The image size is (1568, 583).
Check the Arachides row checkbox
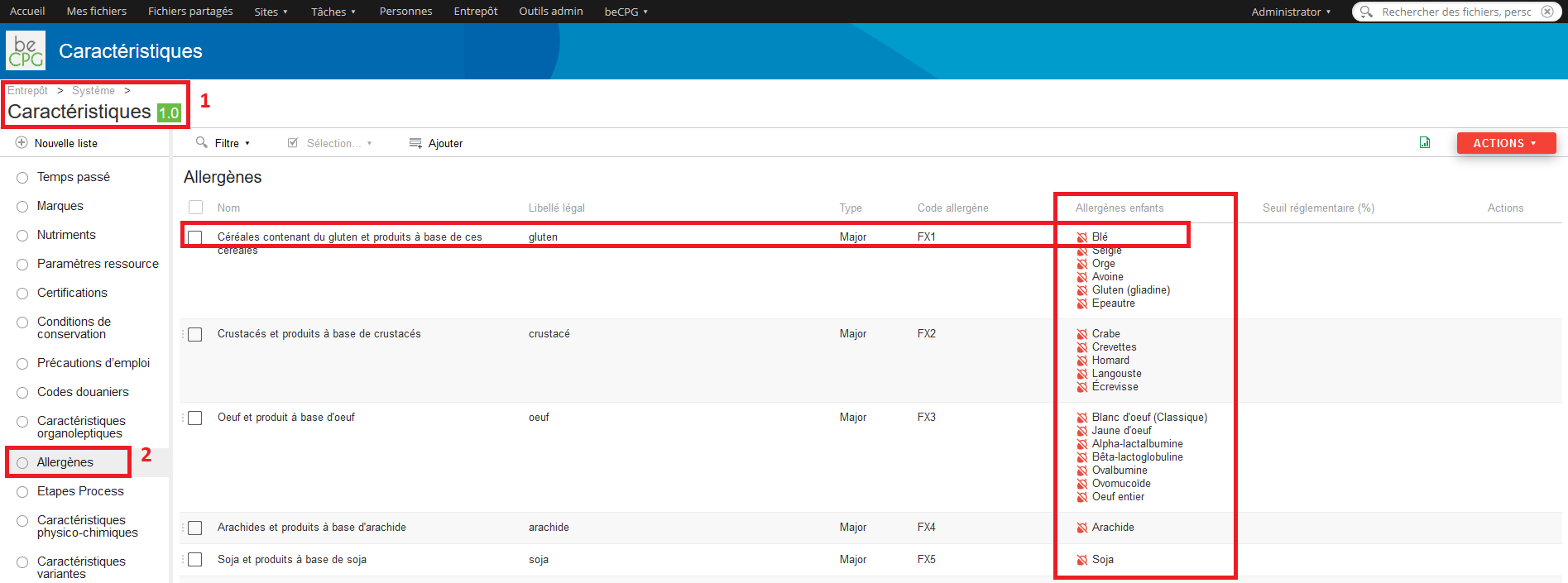coord(195,528)
